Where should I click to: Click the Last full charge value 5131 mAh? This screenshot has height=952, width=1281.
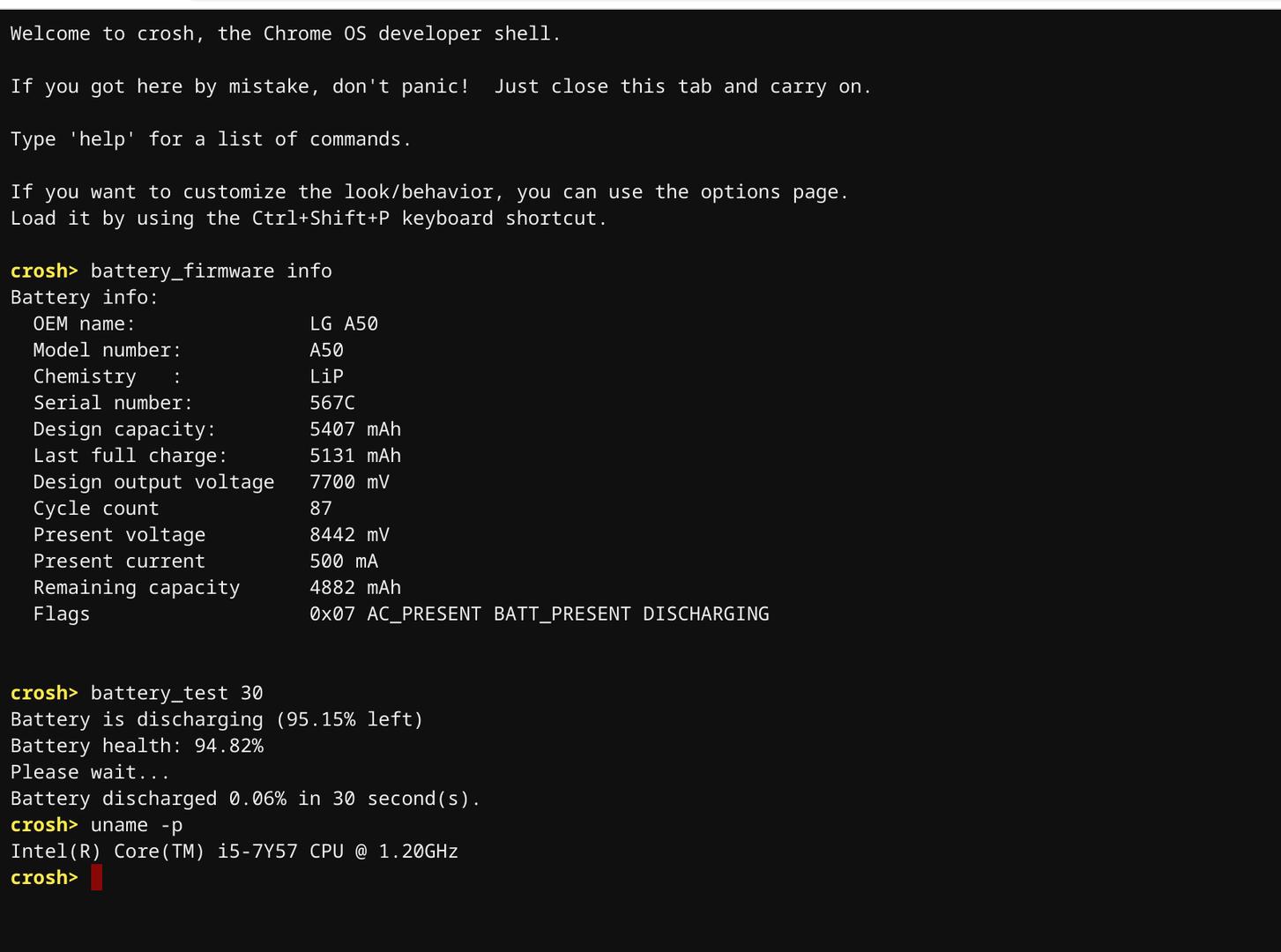[x=355, y=456]
